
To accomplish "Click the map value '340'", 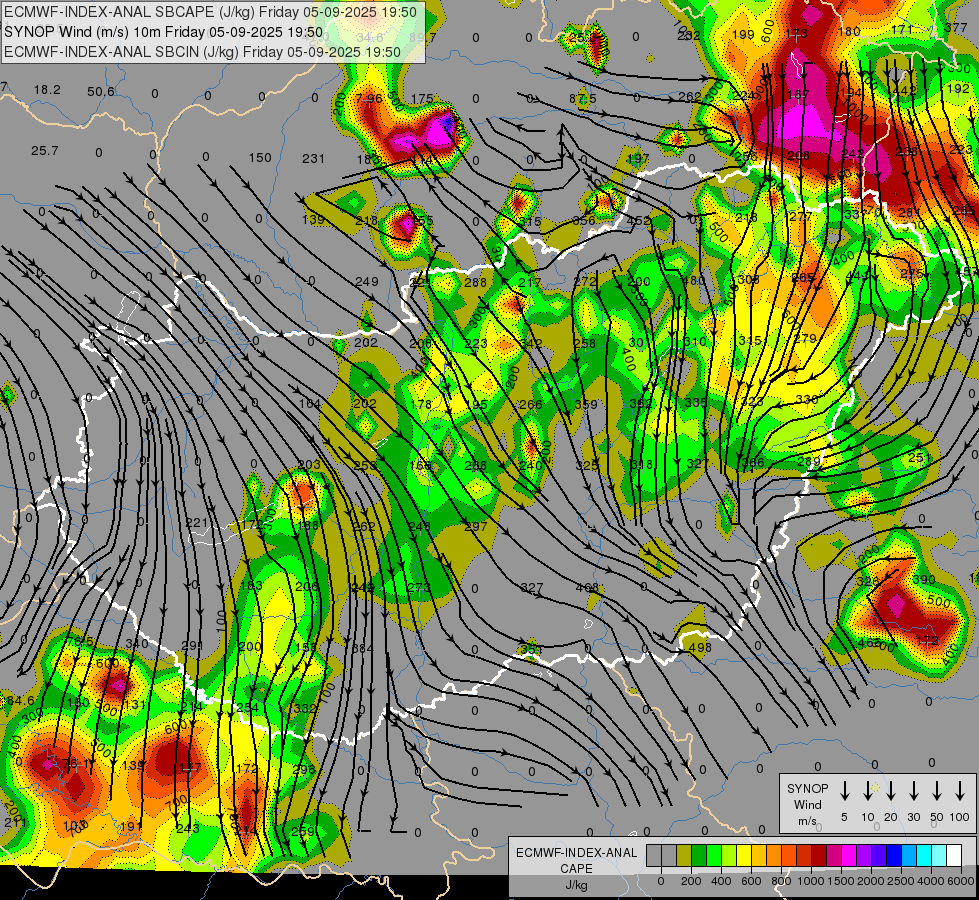I will 137,643.
